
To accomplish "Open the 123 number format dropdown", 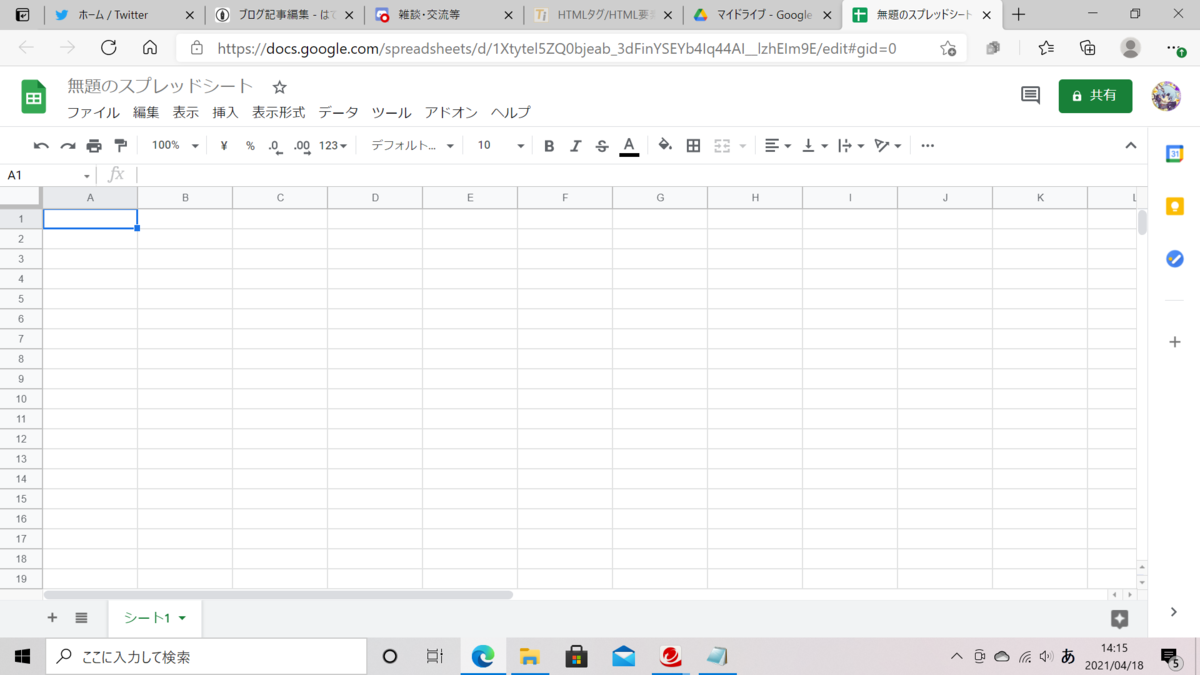I will 330,145.
